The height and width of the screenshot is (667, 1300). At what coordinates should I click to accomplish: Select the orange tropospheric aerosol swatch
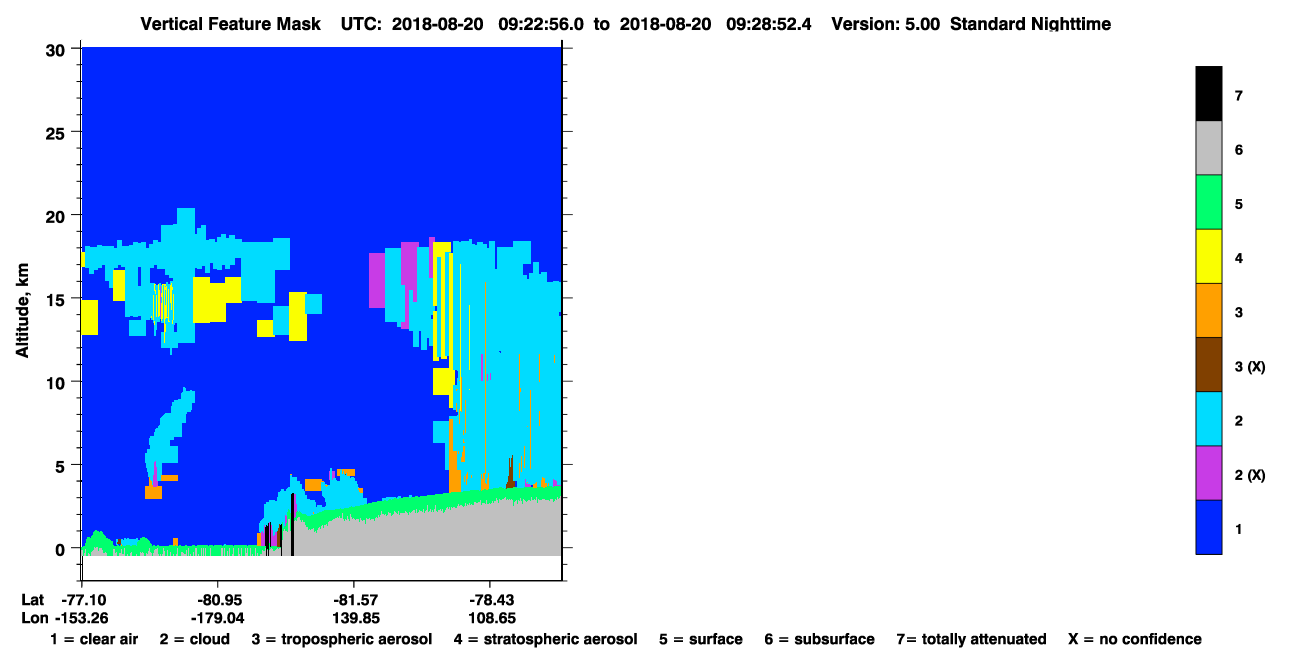(x=1209, y=310)
